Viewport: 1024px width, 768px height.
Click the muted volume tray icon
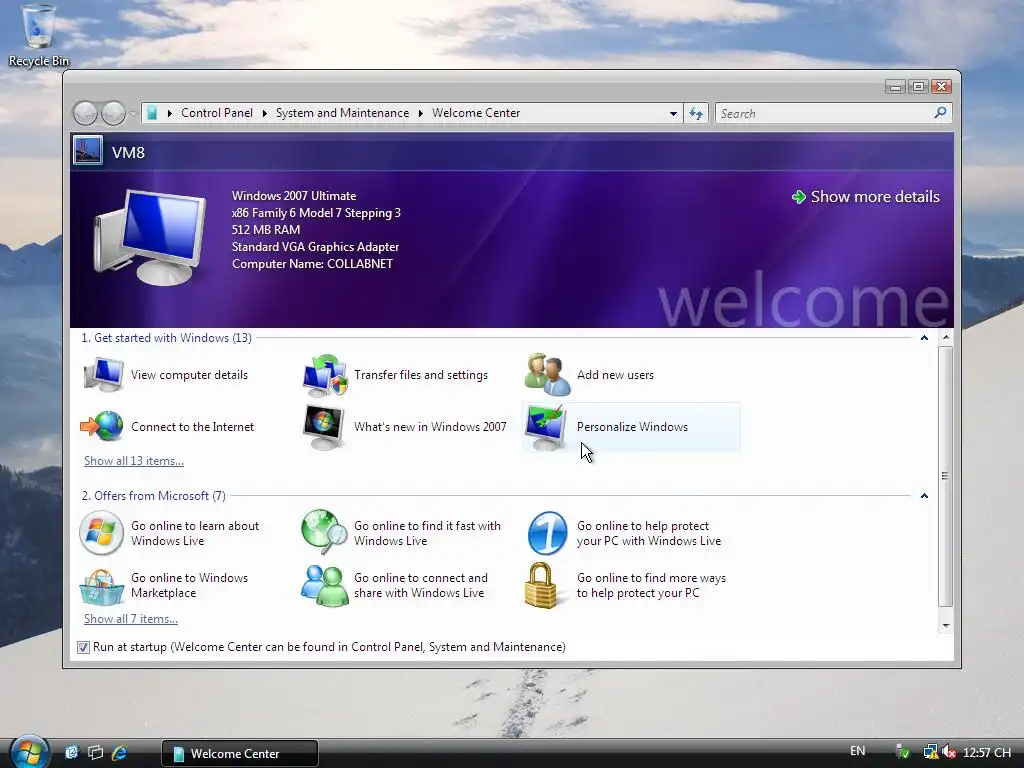click(948, 752)
